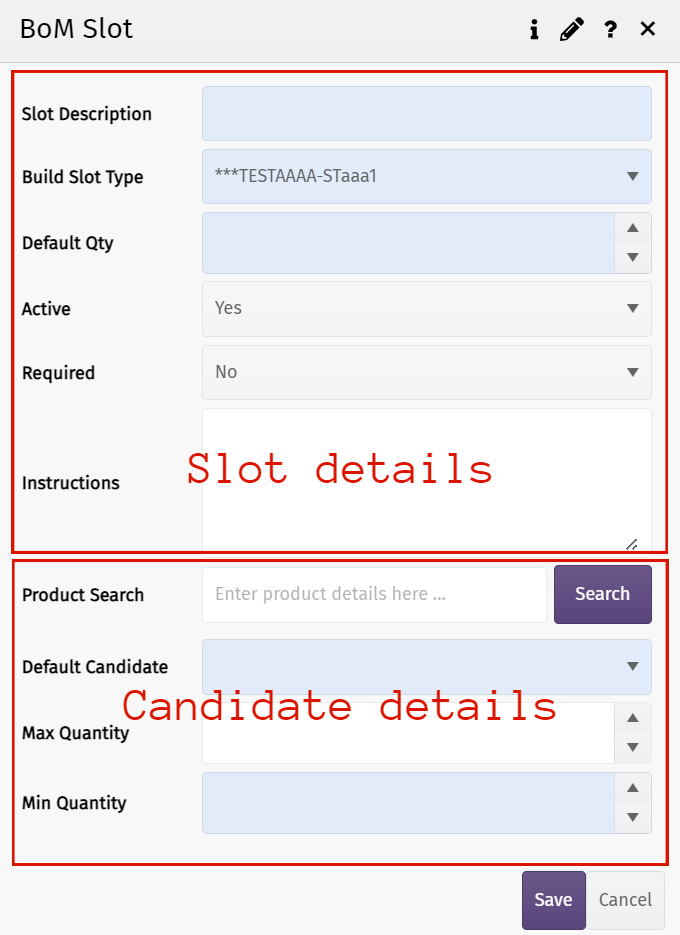Expand the Default Candidate dropdown
This screenshot has width=680, height=935.
(x=427, y=667)
